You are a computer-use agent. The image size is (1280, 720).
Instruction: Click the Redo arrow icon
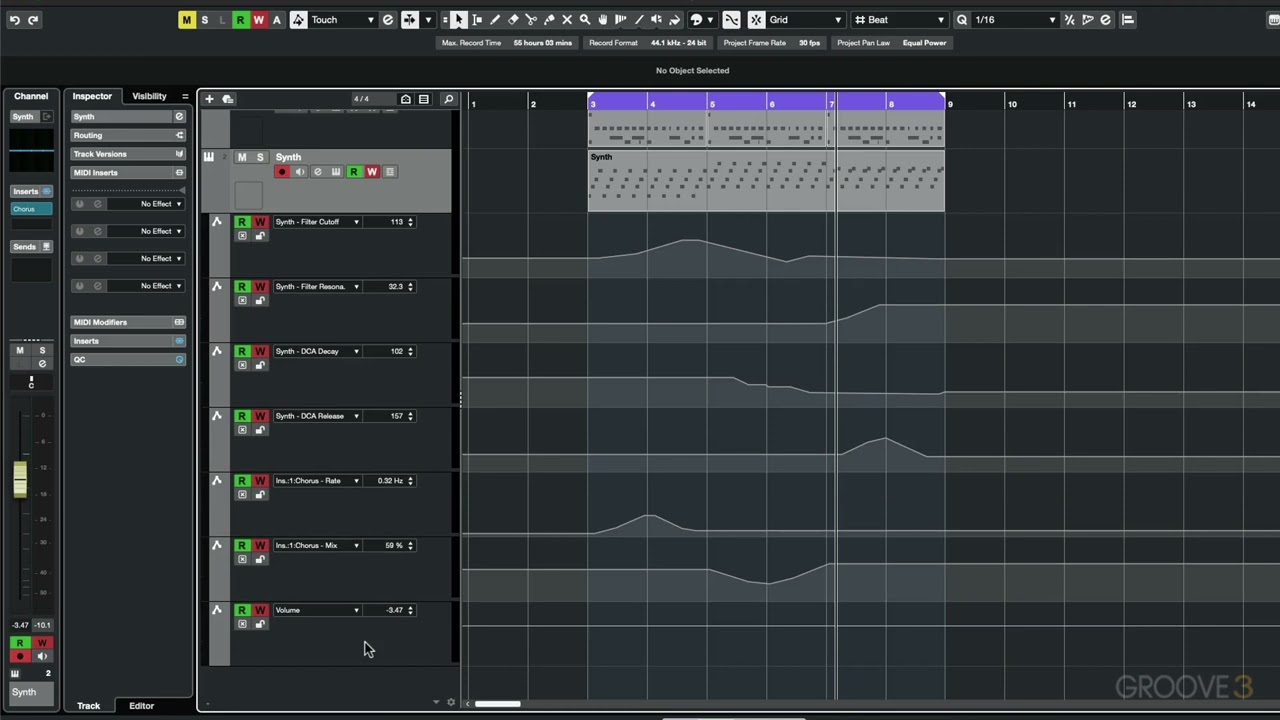coord(33,20)
